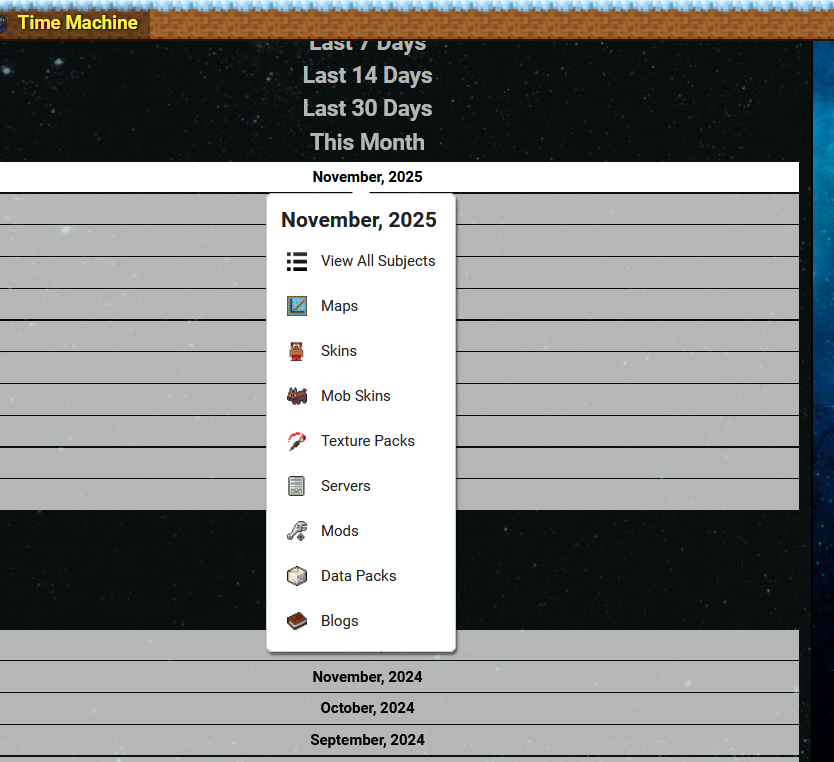Click the Skins character icon

pos(297,351)
